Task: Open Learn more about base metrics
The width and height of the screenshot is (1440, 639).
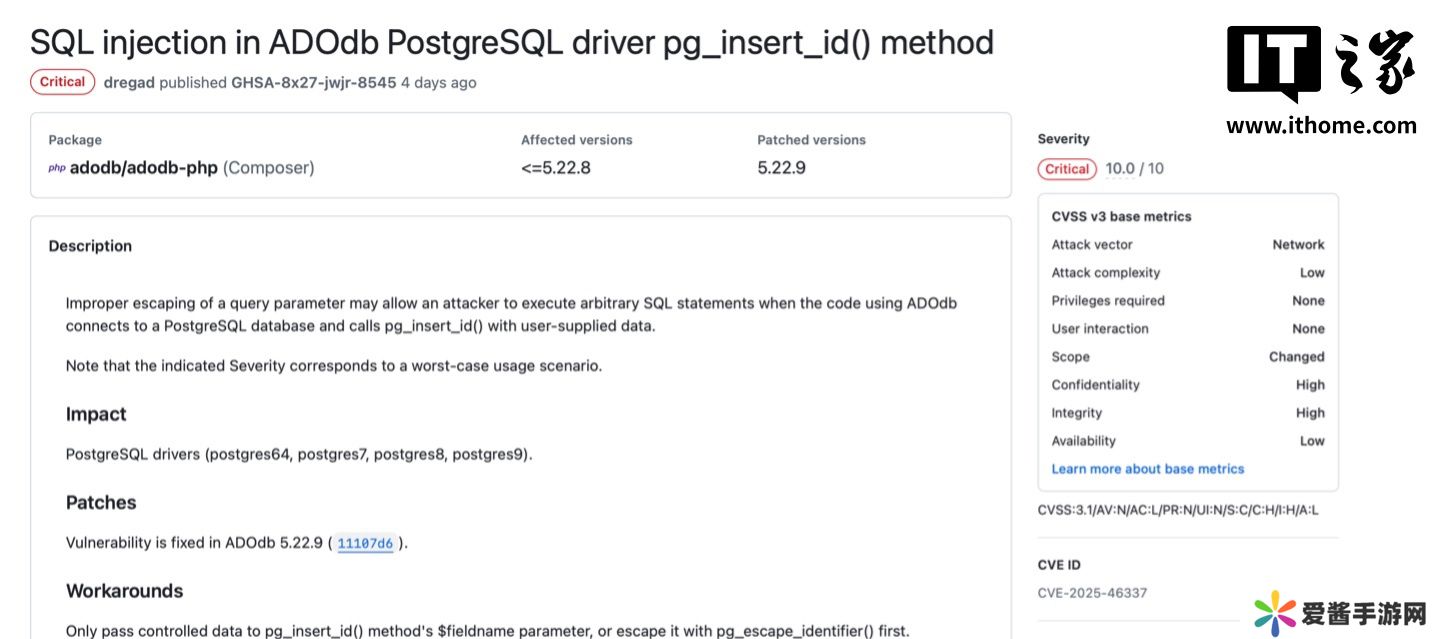Action: (x=1147, y=469)
